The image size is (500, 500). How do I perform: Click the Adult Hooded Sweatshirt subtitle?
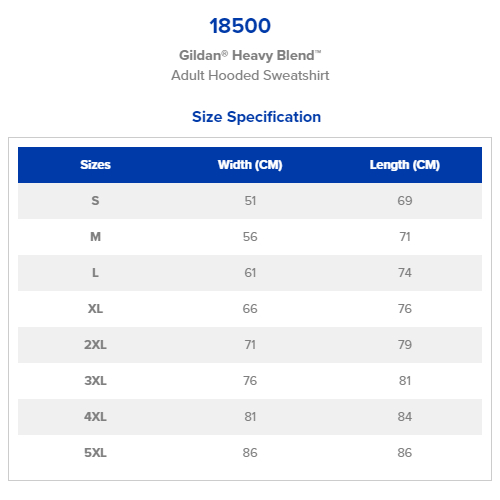(250, 75)
